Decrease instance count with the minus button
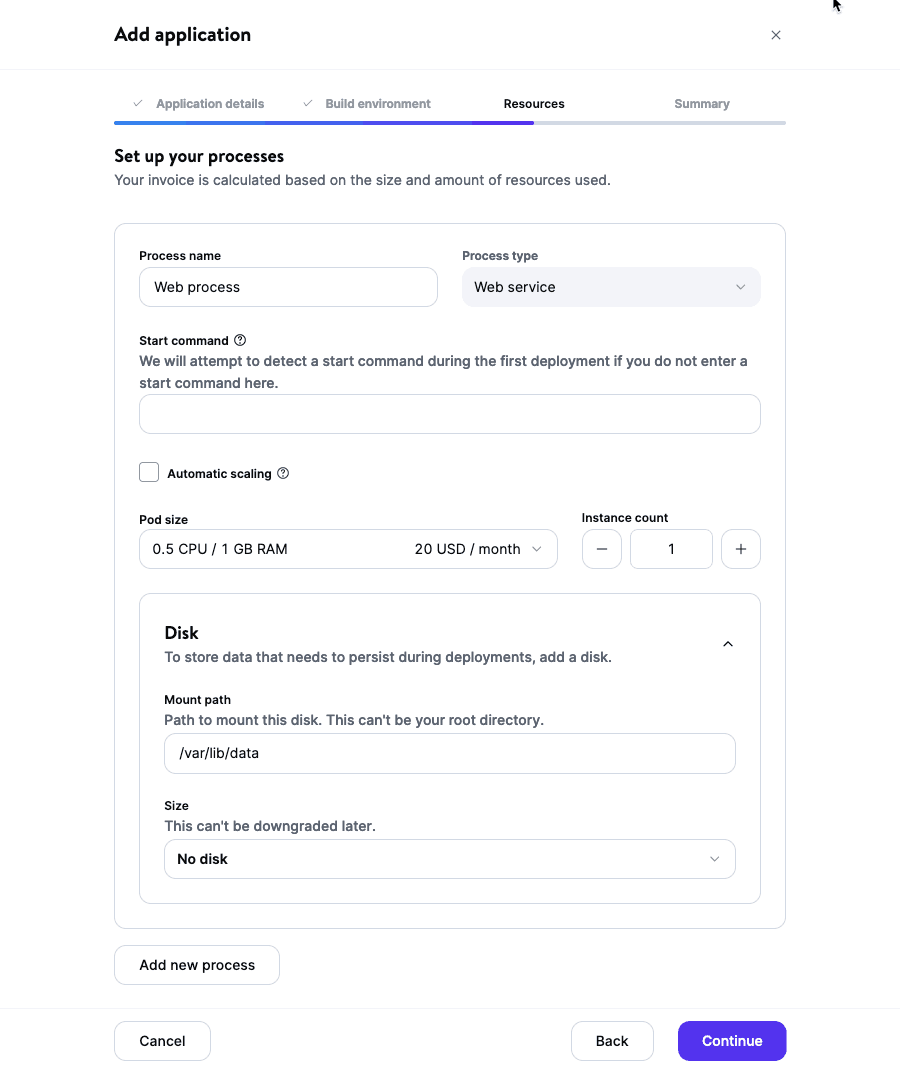The width and height of the screenshot is (900, 1066). coord(601,548)
